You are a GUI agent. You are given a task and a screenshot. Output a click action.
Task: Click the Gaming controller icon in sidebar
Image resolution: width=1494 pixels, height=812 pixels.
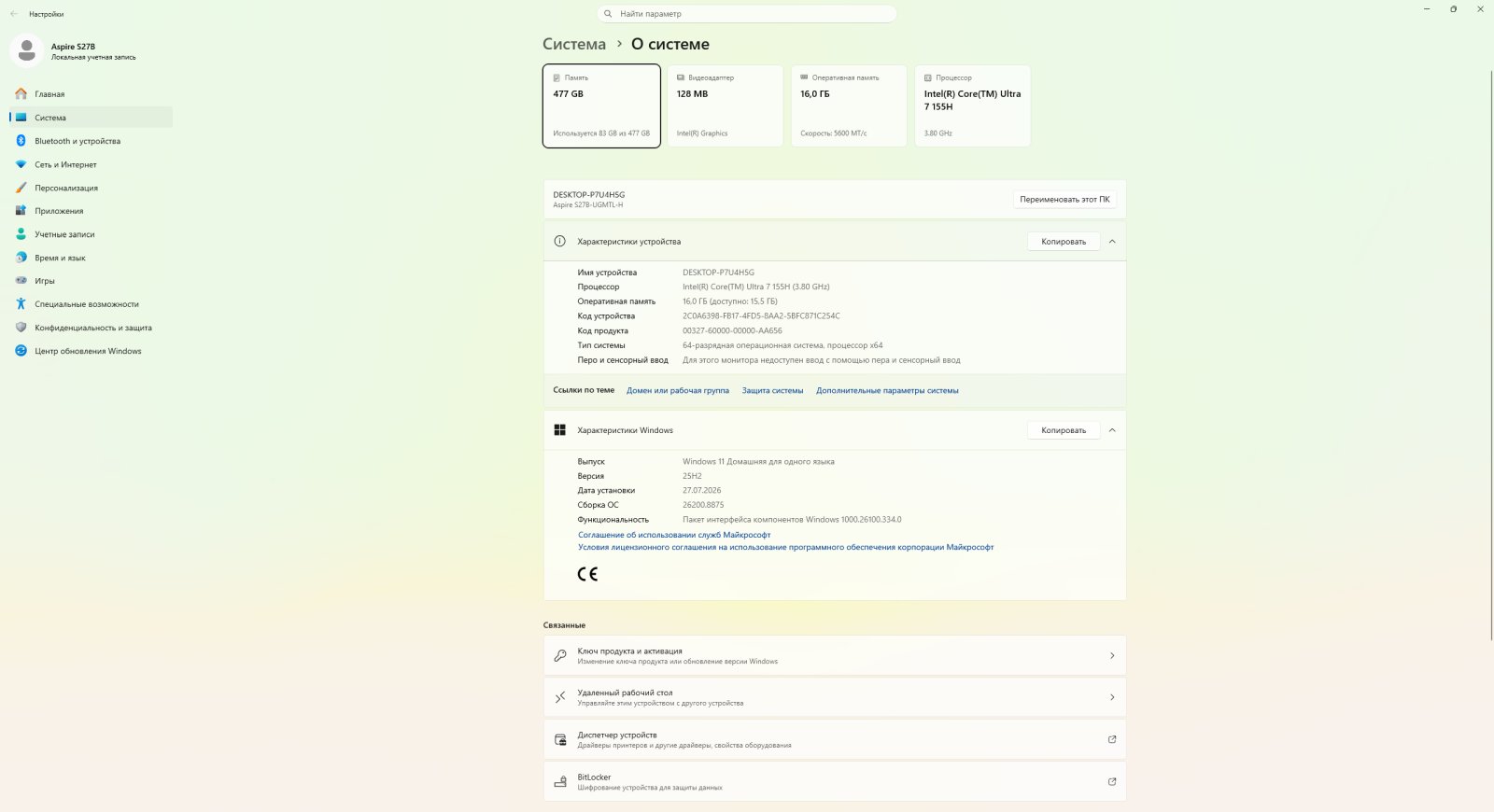[x=21, y=281]
